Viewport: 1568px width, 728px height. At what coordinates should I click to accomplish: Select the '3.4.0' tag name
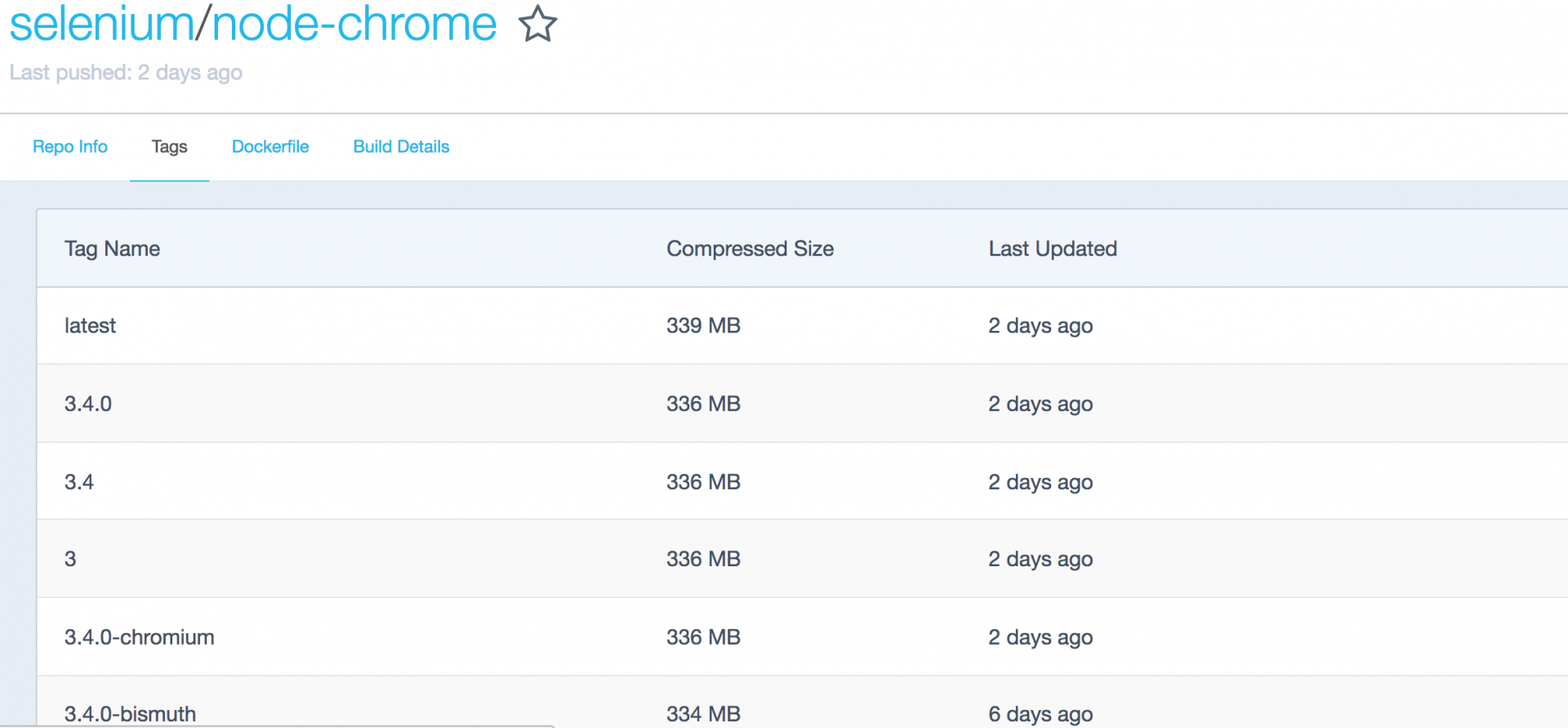[88, 404]
